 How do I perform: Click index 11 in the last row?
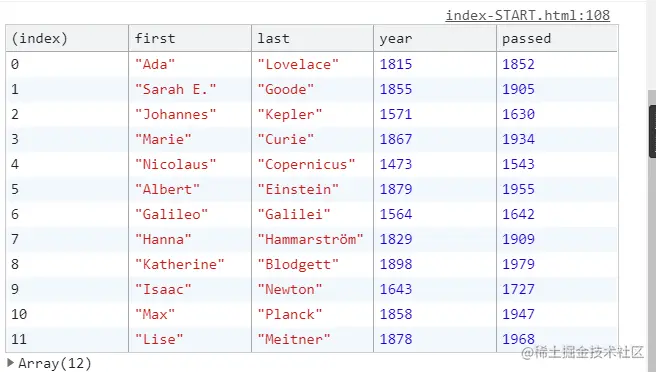(19, 339)
